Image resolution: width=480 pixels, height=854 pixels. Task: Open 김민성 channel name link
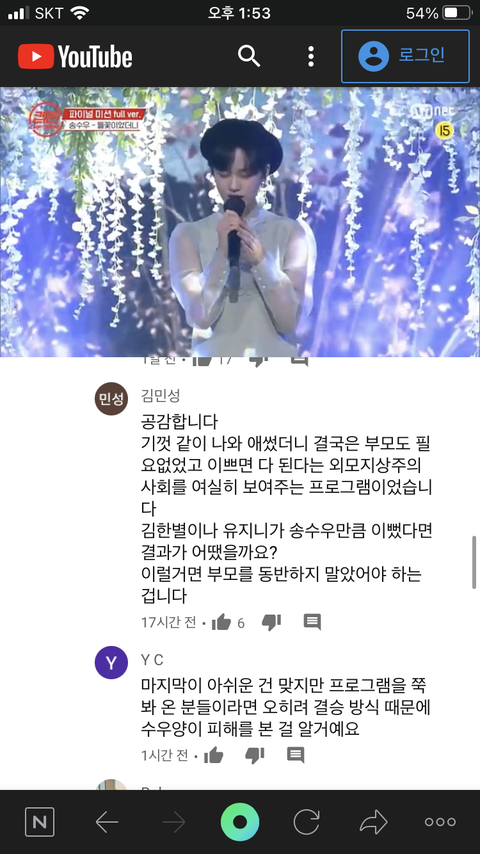pos(160,395)
